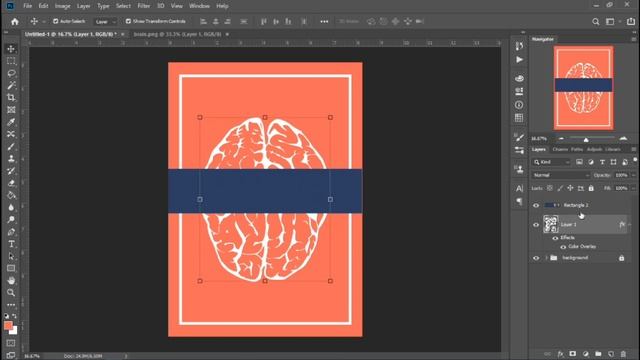Screen dimensions: 640x360
Task: Select the Move tool in the toolbar
Action: pos(11,49)
